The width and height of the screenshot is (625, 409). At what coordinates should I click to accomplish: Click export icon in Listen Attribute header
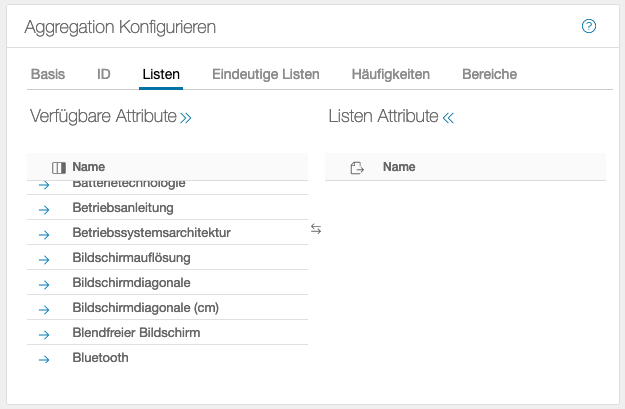(357, 168)
